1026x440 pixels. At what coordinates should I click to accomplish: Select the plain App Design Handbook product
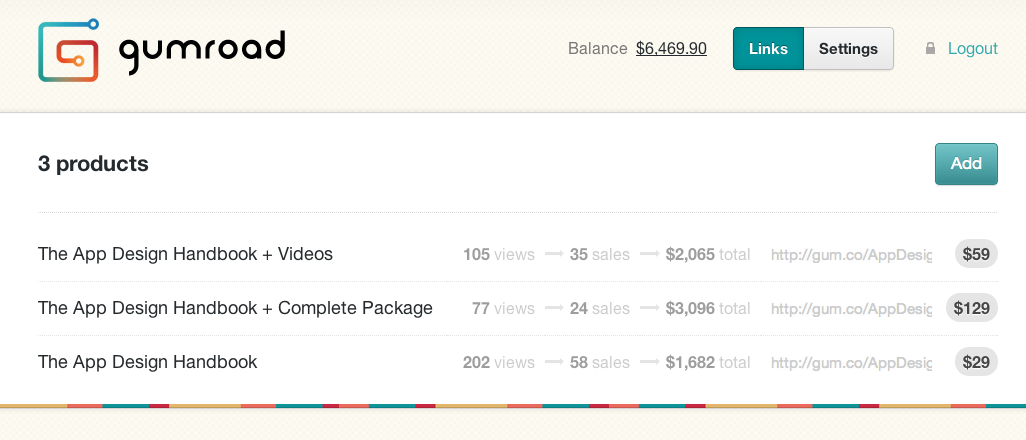coord(147,362)
